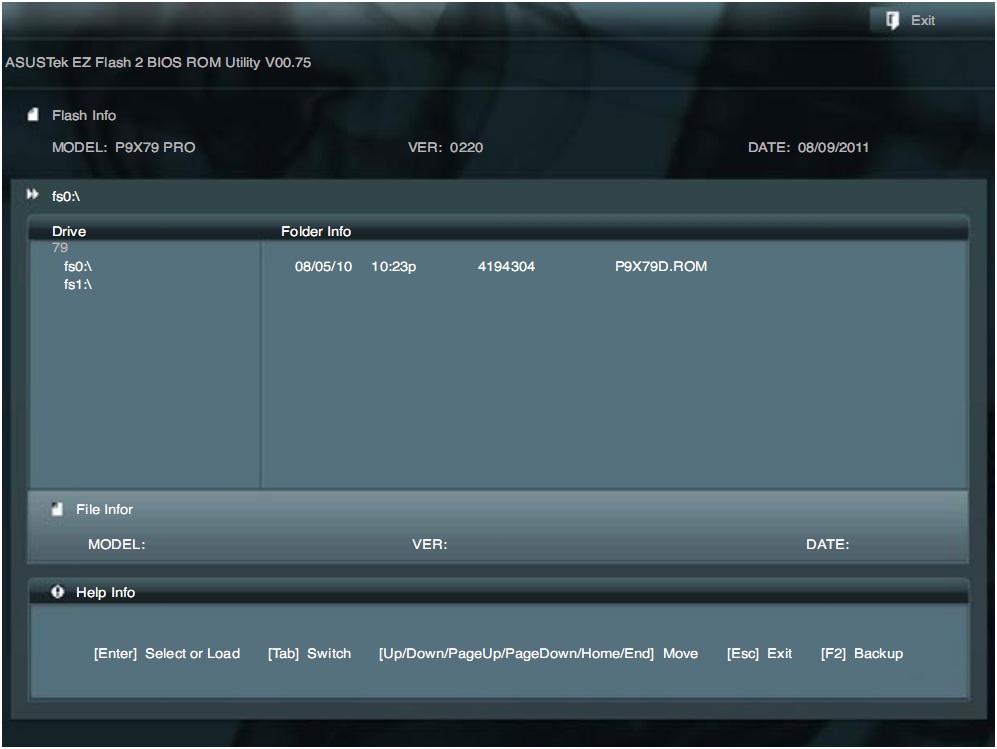Click the double-arrow path icon beside fs0:\
Screen dimensions: 997x749
pyautogui.click(x=32, y=195)
